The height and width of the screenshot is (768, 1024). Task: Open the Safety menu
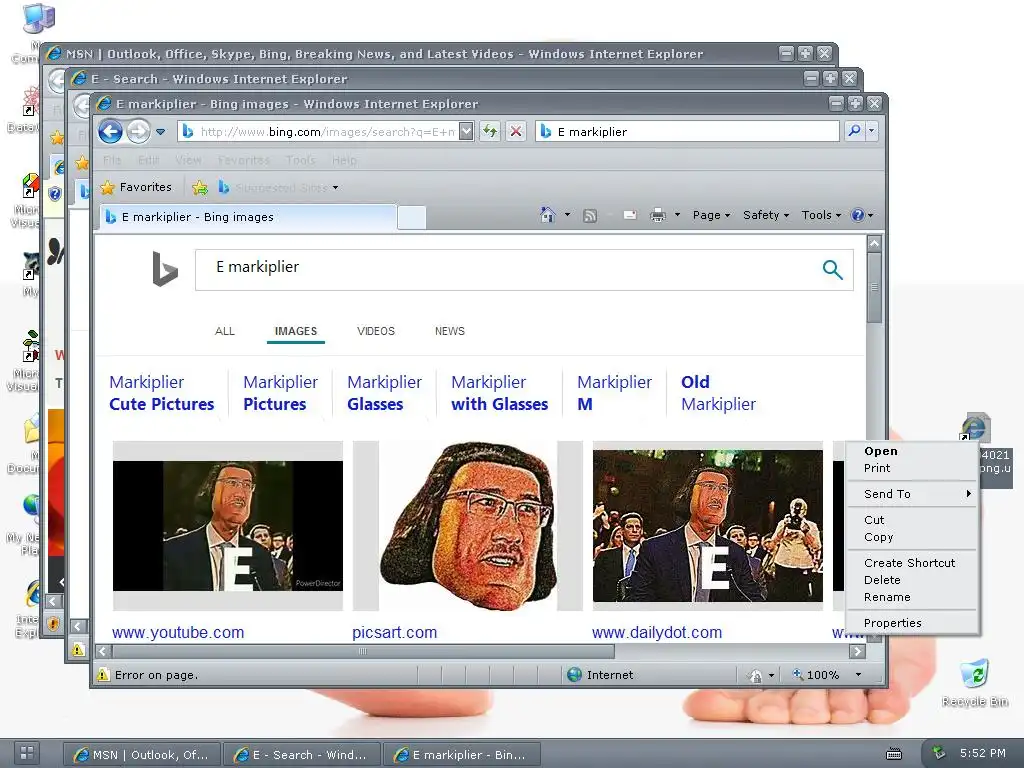pos(766,215)
